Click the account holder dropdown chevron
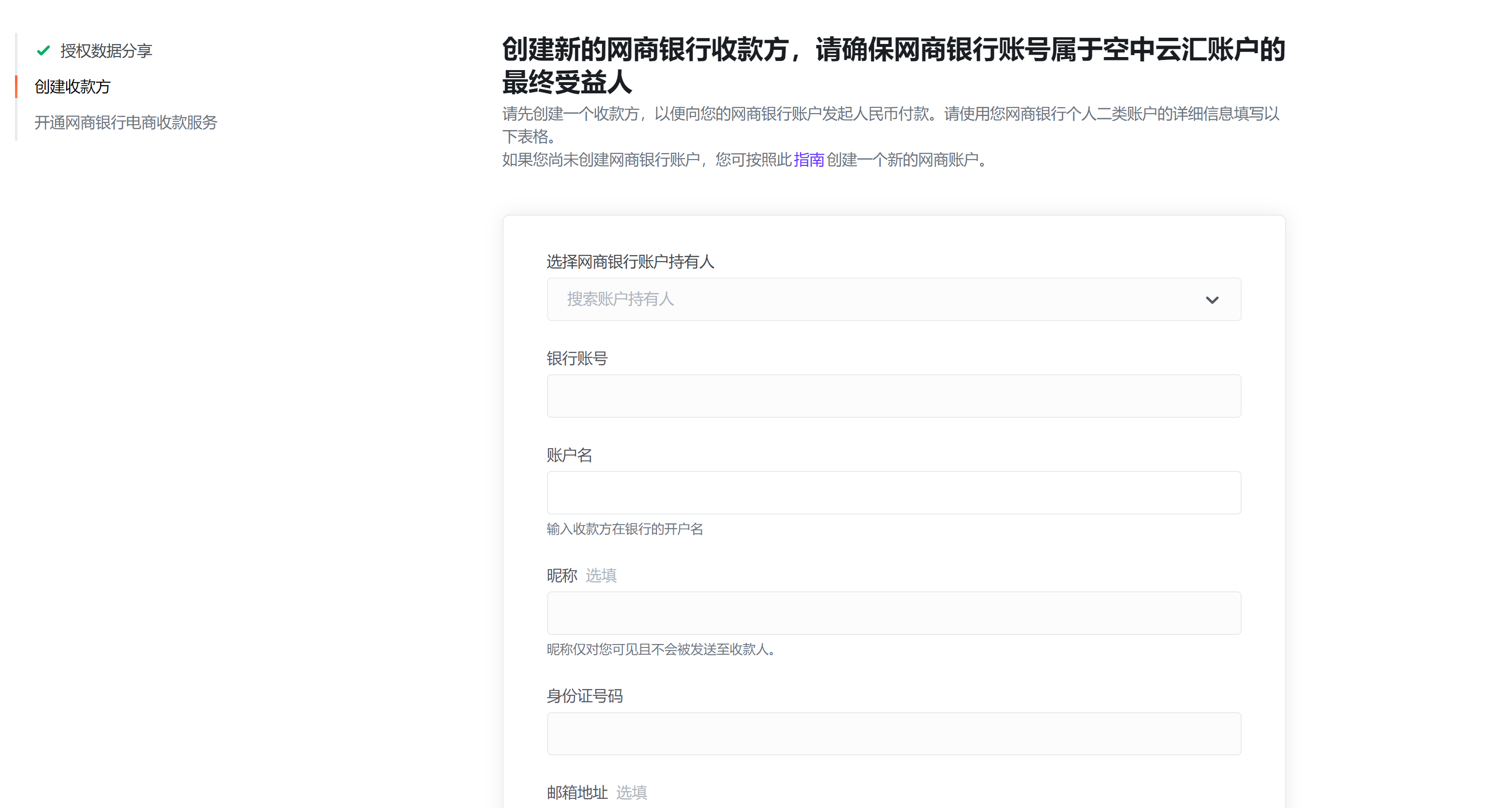 (1212, 300)
